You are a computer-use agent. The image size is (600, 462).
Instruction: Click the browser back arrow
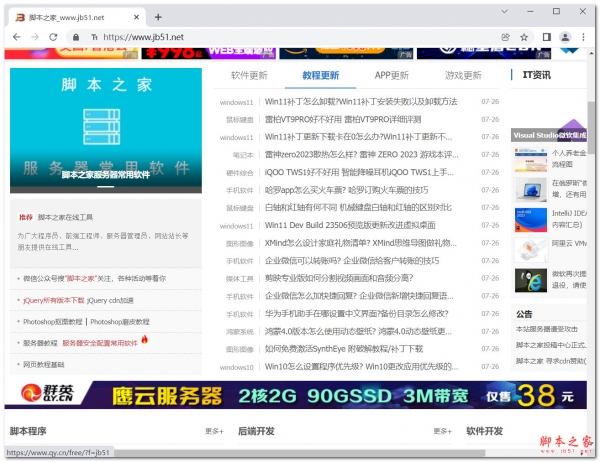point(16,37)
